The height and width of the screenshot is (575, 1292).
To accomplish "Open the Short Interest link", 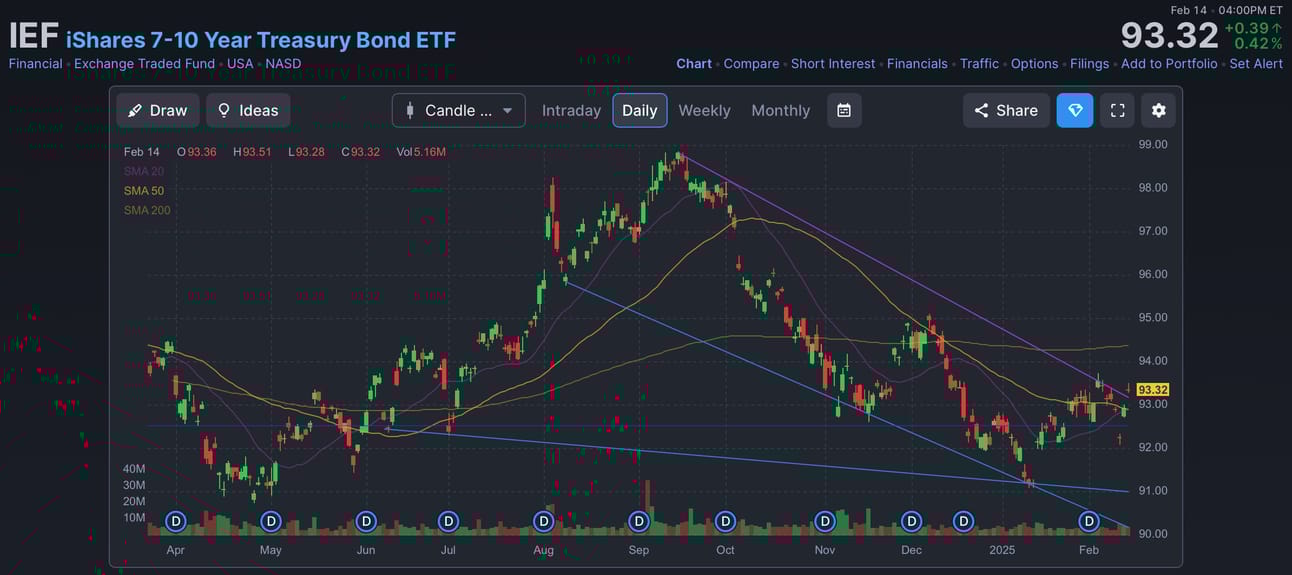I will click(833, 63).
